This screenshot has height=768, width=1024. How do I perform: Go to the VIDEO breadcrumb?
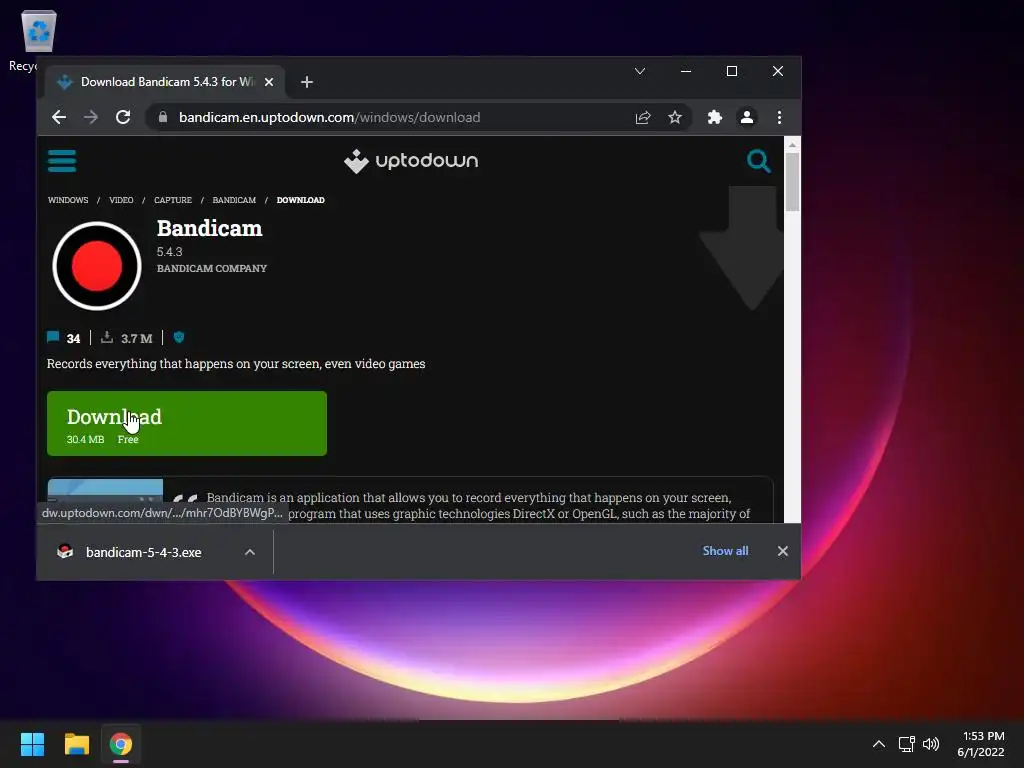click(121, 200)
